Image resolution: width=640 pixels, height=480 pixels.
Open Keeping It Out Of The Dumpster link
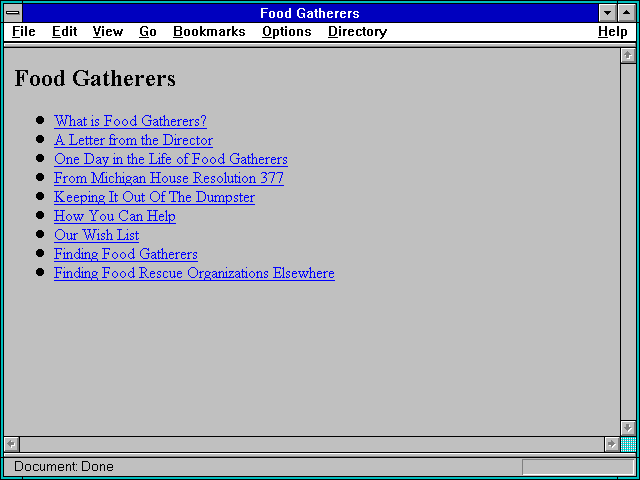click(154, 197)
